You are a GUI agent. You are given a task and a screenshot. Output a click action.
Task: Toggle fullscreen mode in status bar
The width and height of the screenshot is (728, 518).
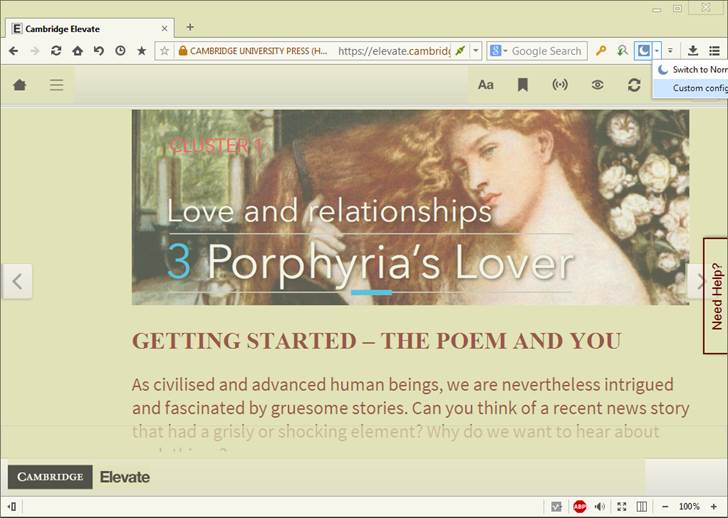622,507
